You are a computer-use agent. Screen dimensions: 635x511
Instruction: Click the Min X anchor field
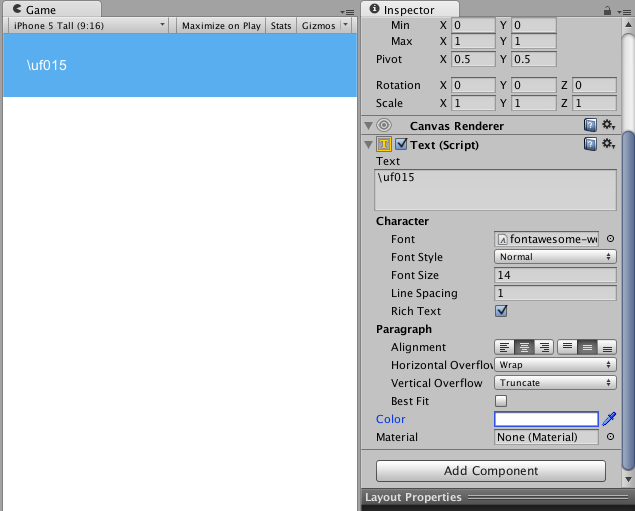tap(473, 25)
